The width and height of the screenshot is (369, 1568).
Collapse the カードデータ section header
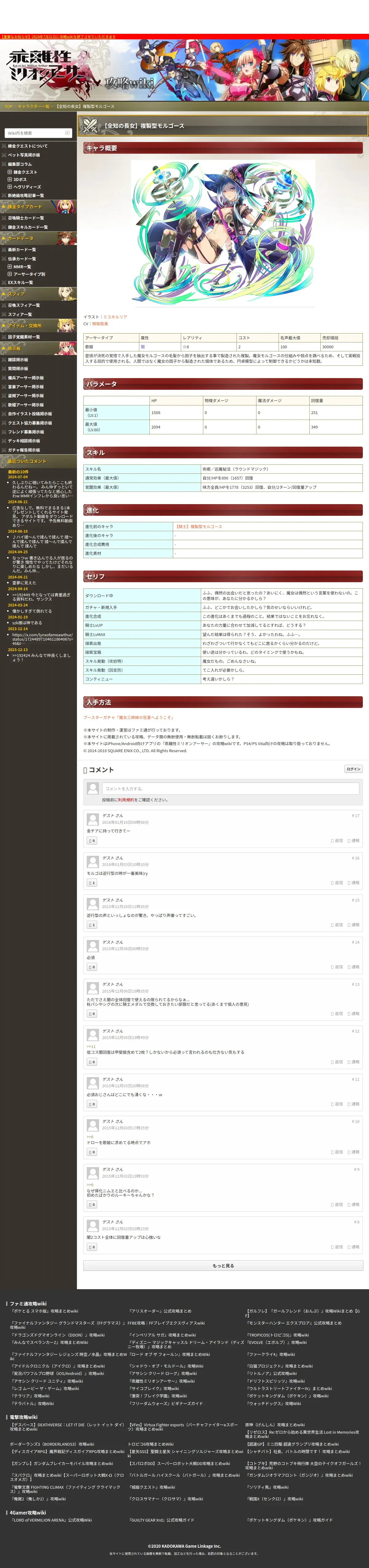38,238
